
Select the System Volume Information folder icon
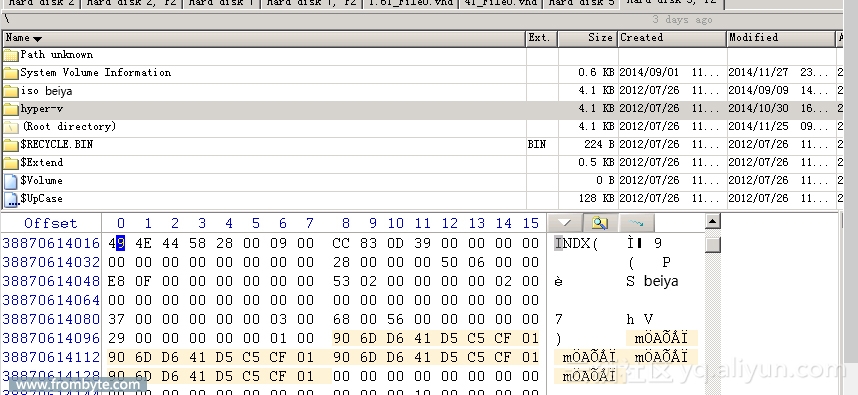tap(10, 73)
